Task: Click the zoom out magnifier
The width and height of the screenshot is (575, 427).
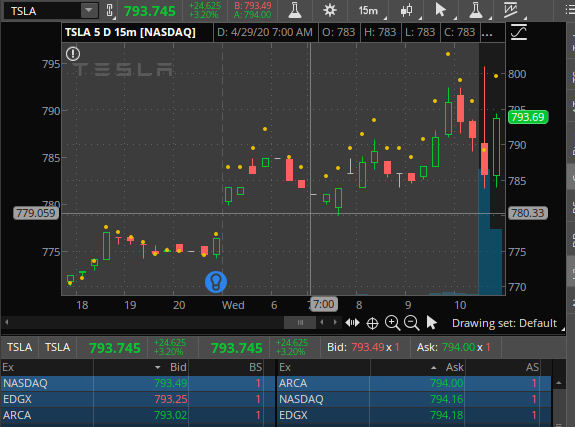Action: coord(411,323)
